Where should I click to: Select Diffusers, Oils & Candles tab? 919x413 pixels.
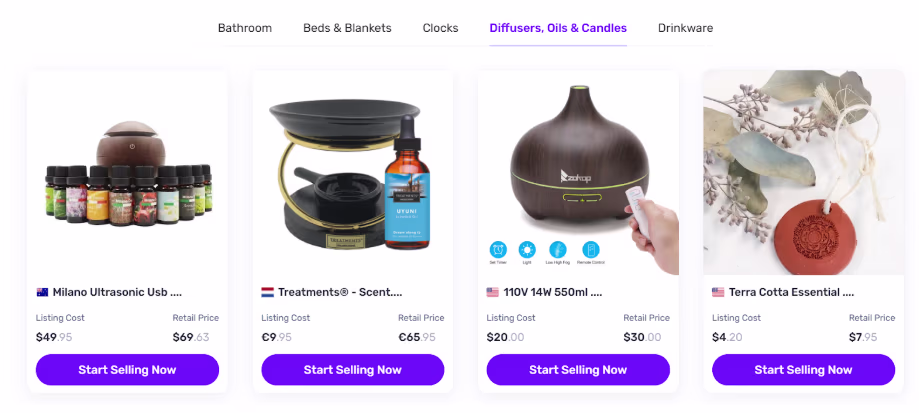coord(558,28)
